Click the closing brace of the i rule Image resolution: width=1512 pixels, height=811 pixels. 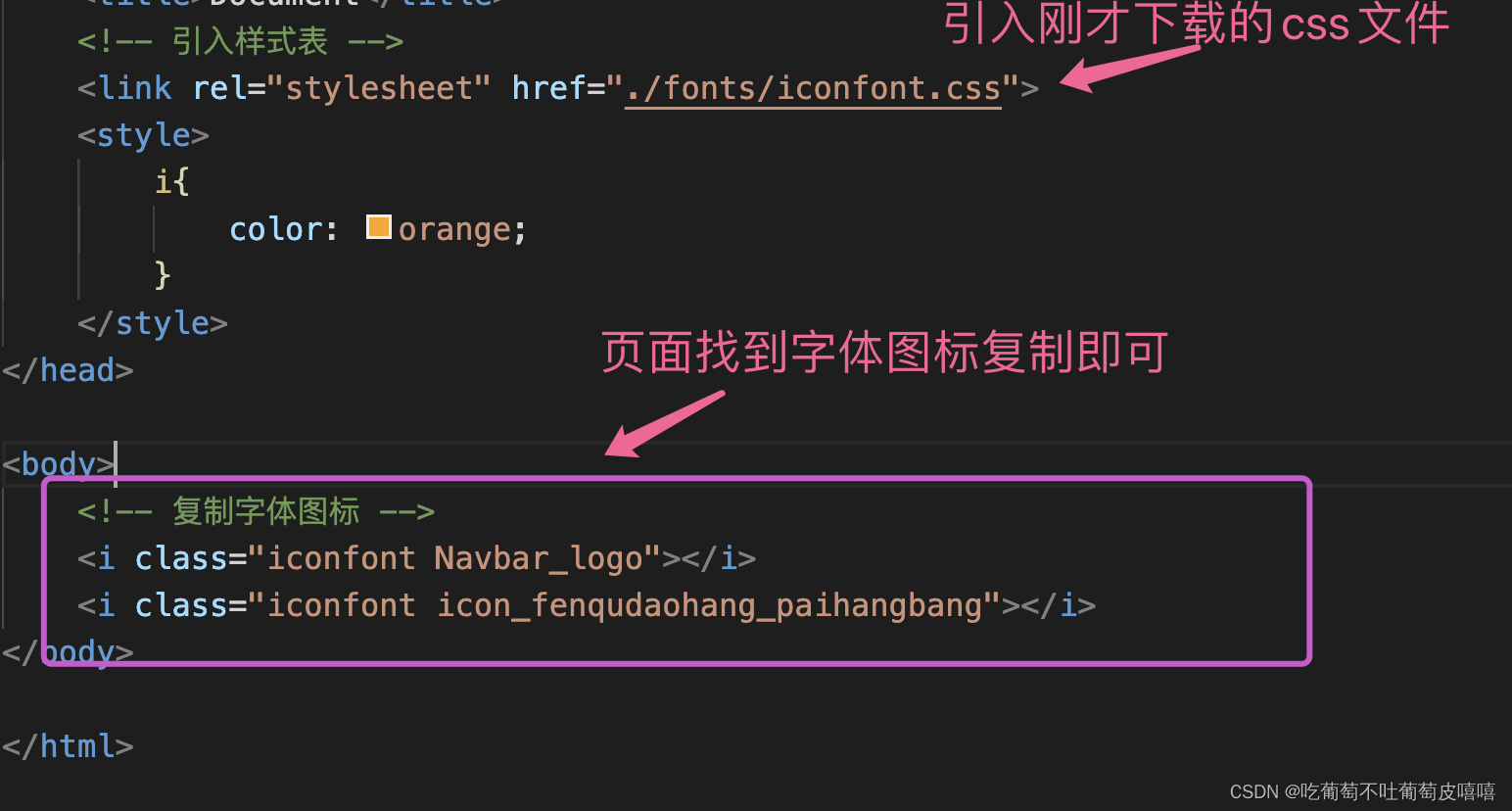(x=163, y=276)
